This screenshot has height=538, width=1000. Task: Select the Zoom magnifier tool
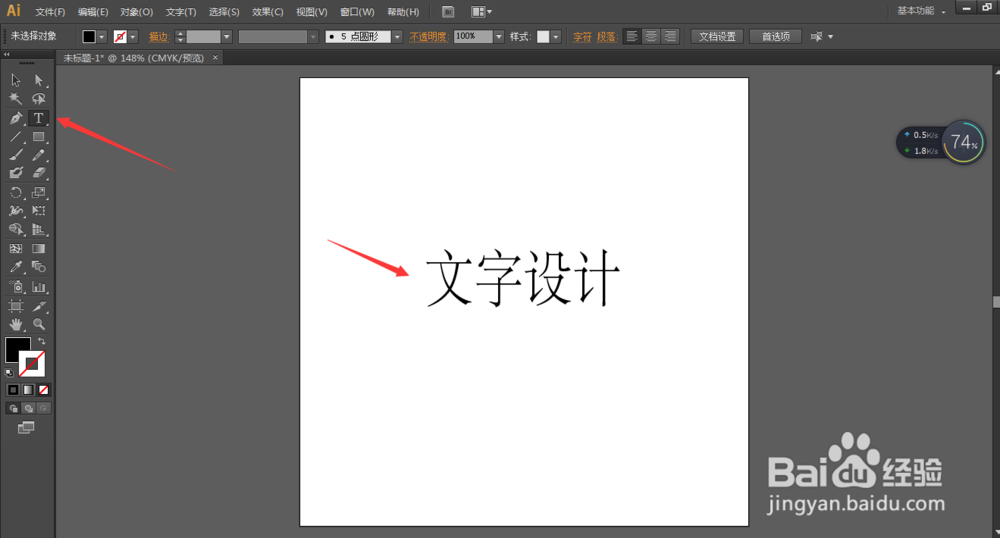39,324
